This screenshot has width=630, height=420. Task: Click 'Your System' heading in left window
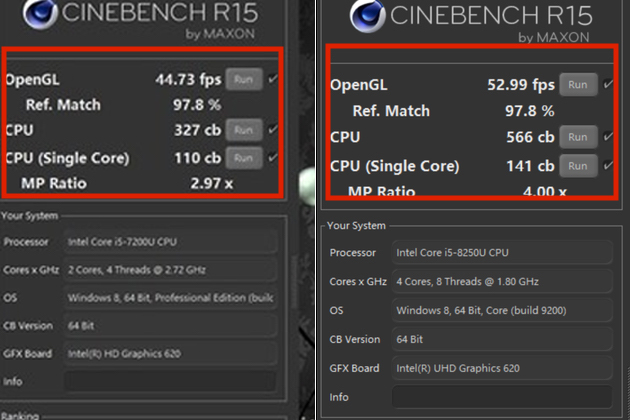coord(30,216)
